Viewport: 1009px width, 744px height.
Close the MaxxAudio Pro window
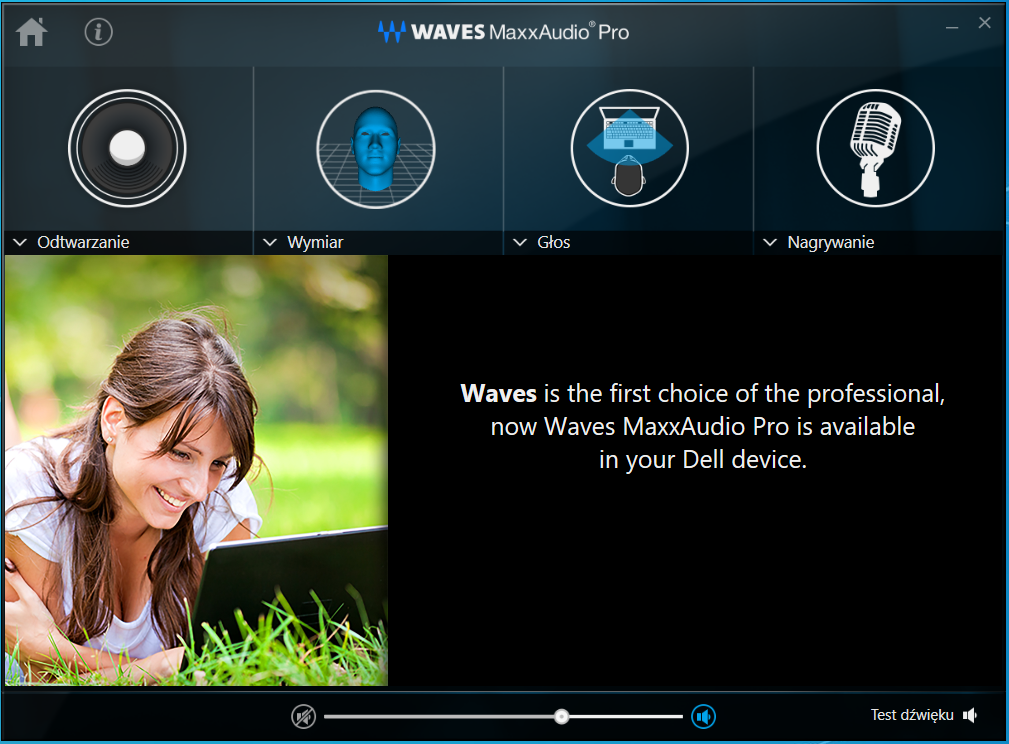click(985, 23)
